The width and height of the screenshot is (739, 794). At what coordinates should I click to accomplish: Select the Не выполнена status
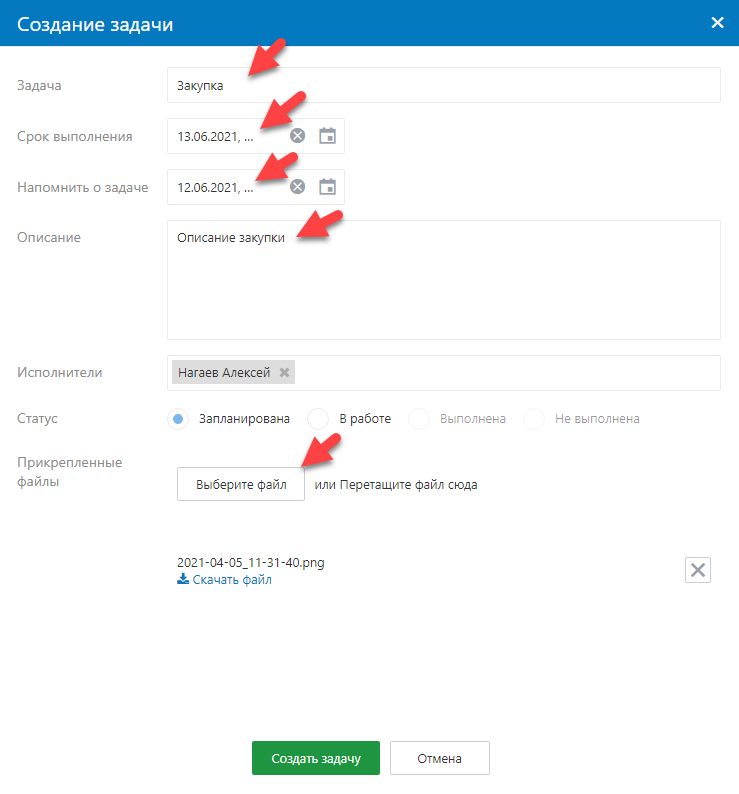(x=534, y=419)
